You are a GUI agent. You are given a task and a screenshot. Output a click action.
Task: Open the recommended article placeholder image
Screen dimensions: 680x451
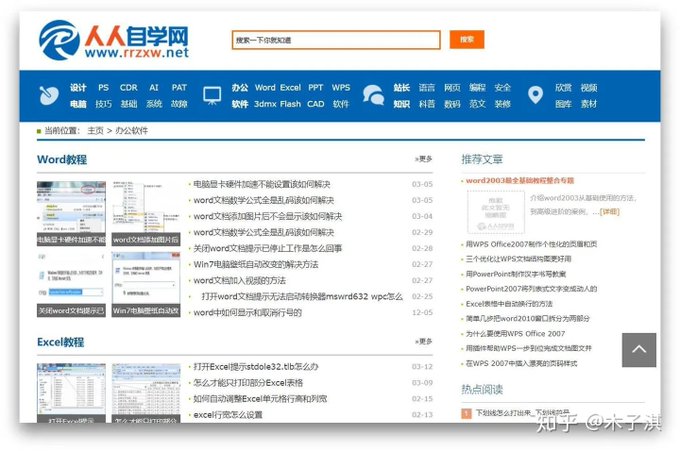(x=496, y=212)
